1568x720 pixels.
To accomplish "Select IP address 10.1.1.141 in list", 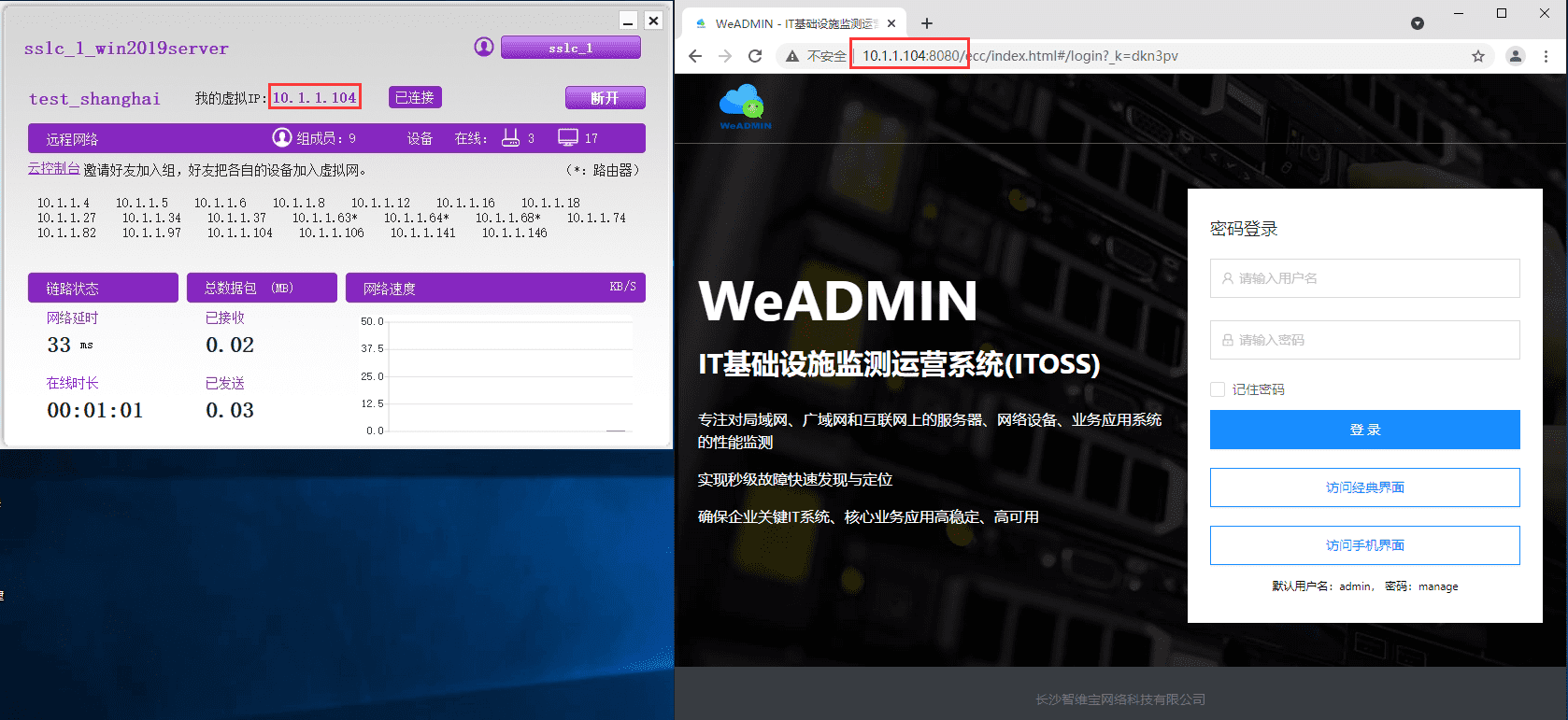I will [x=423, y=233].
